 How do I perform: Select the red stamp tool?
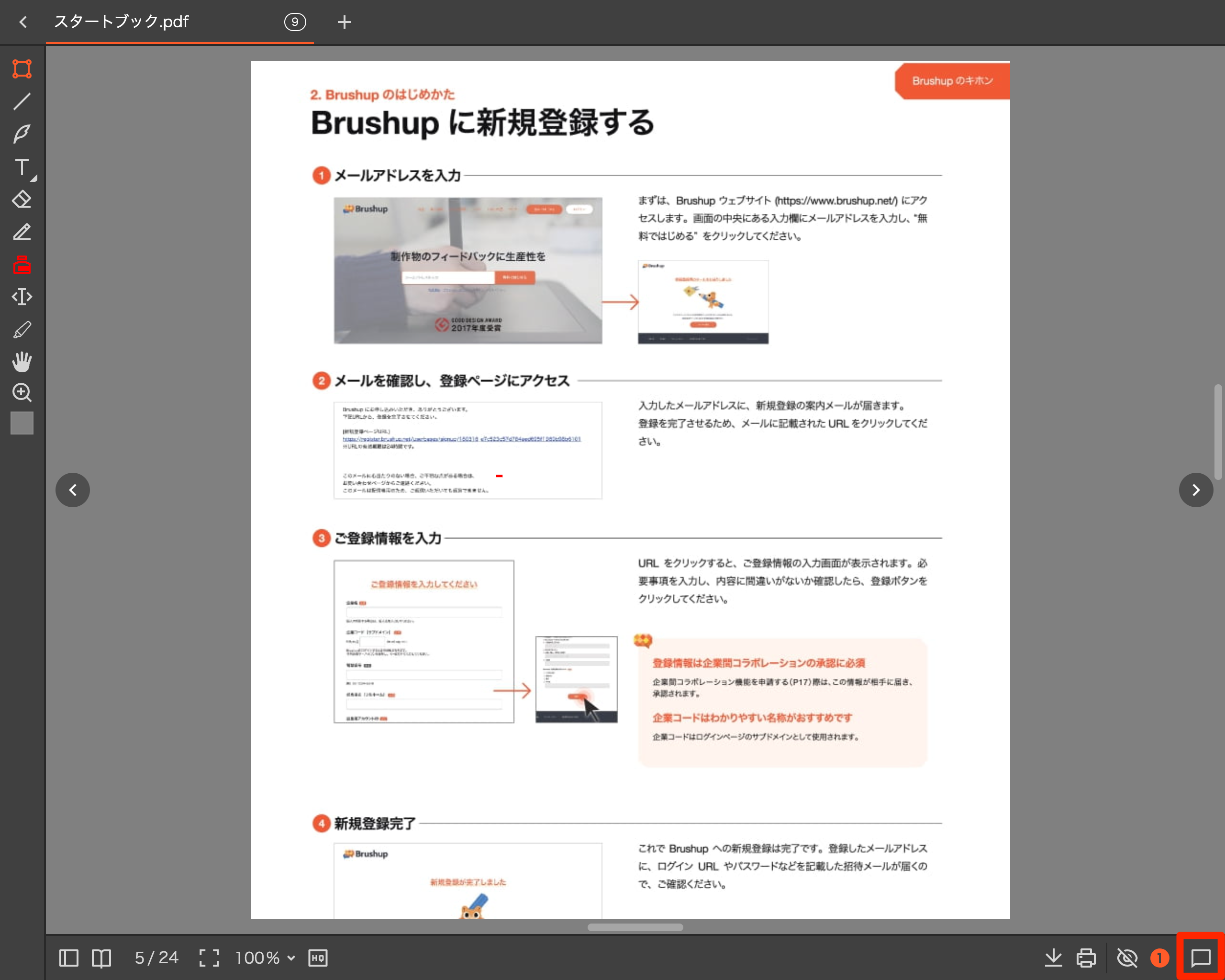click(x=22, y=265)
